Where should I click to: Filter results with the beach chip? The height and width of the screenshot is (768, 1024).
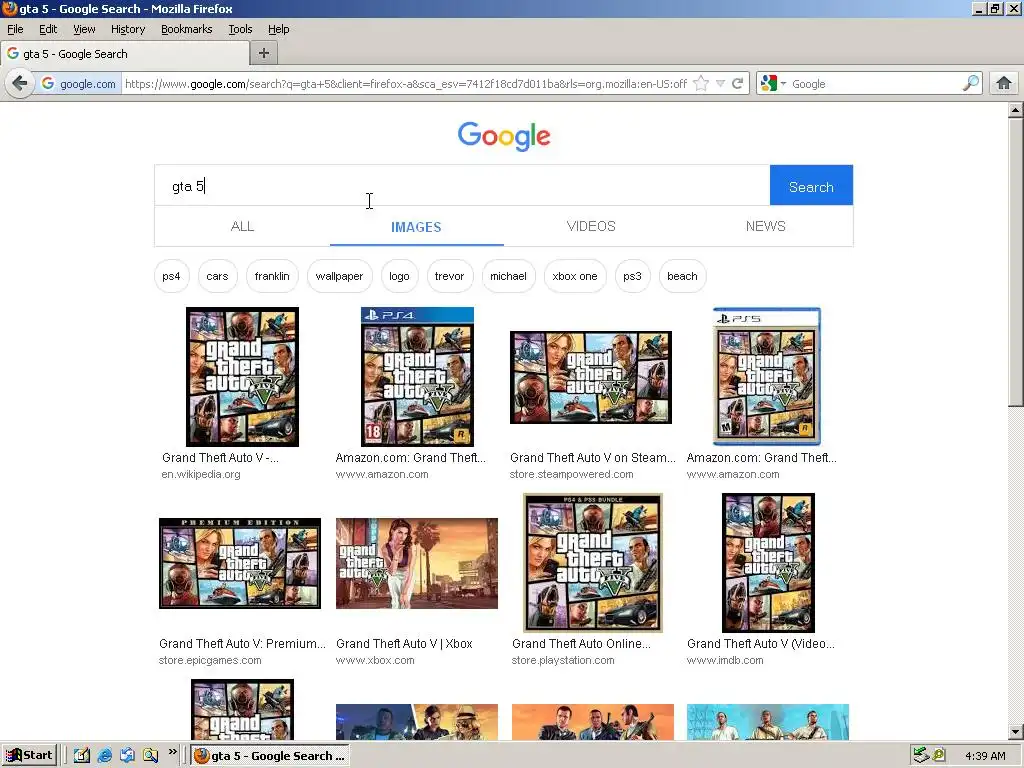coord(682,276)
